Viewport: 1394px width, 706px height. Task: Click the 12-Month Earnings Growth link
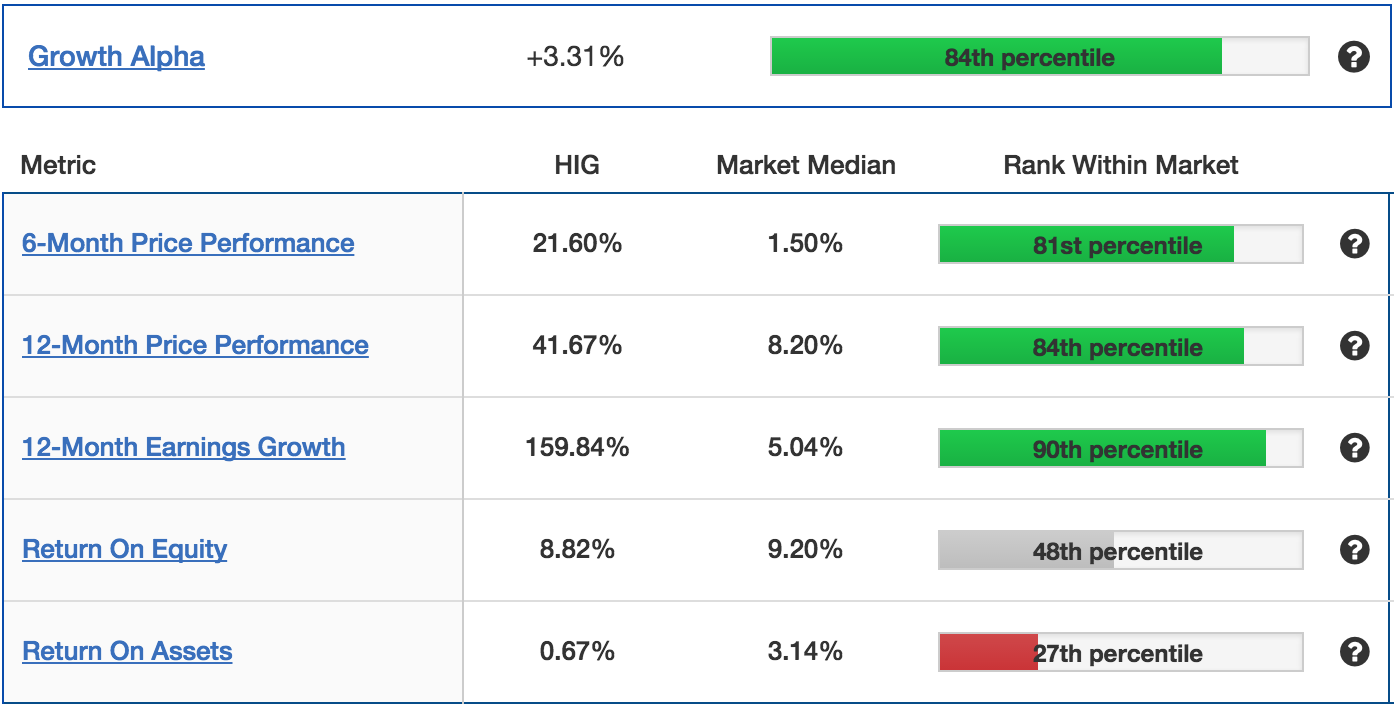(184, 447)
